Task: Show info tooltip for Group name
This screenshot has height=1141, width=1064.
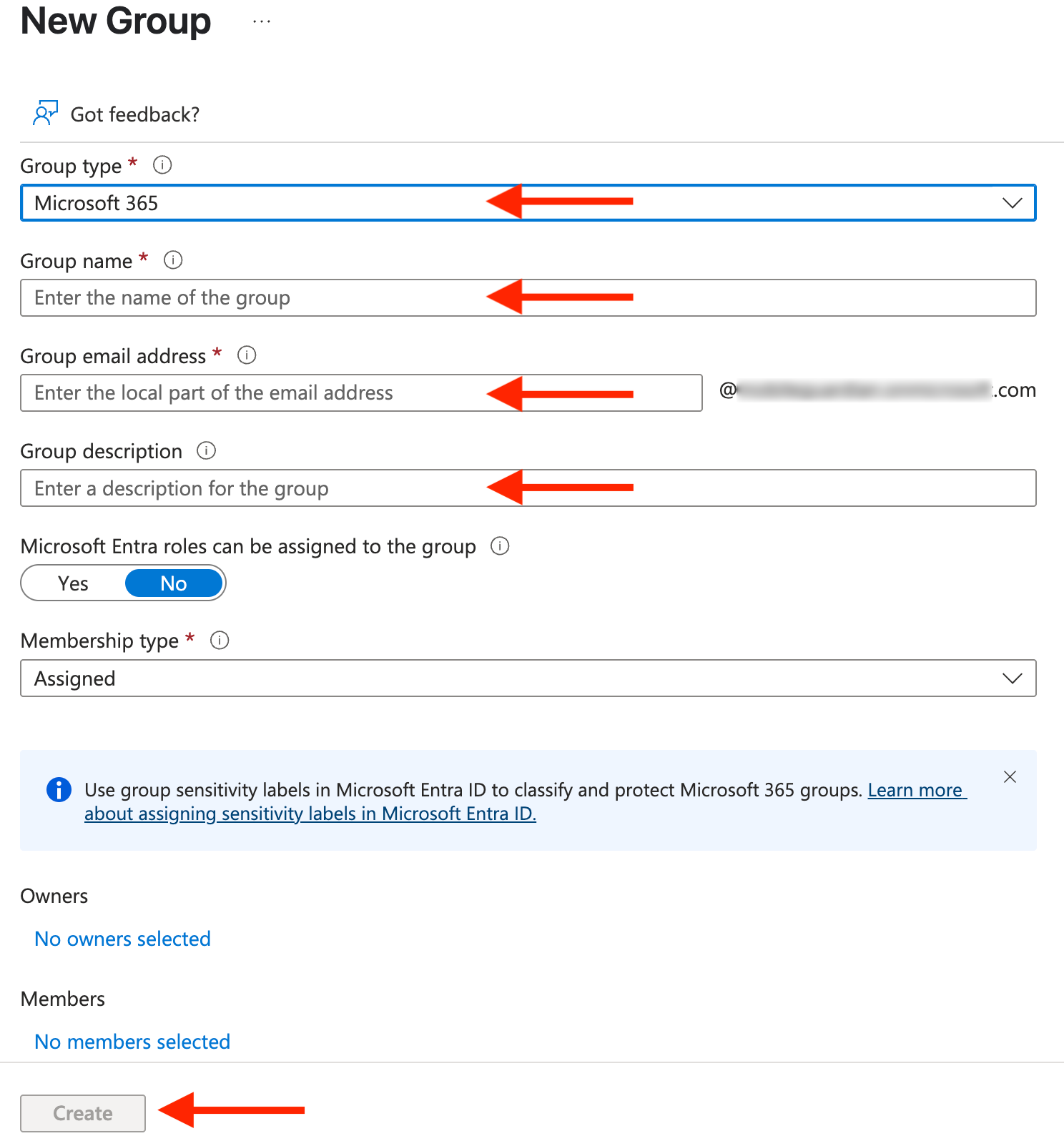Action: [x=173, y=260]
